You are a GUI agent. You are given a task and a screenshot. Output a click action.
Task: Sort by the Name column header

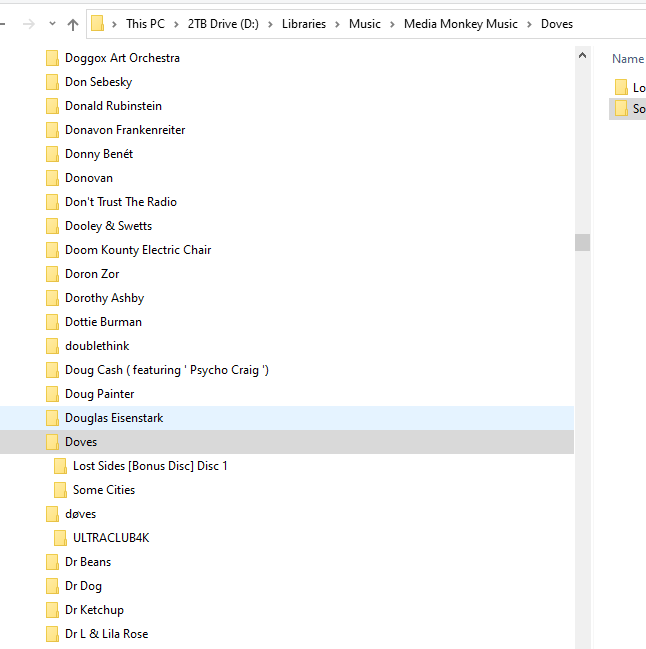tap(628, 59)
